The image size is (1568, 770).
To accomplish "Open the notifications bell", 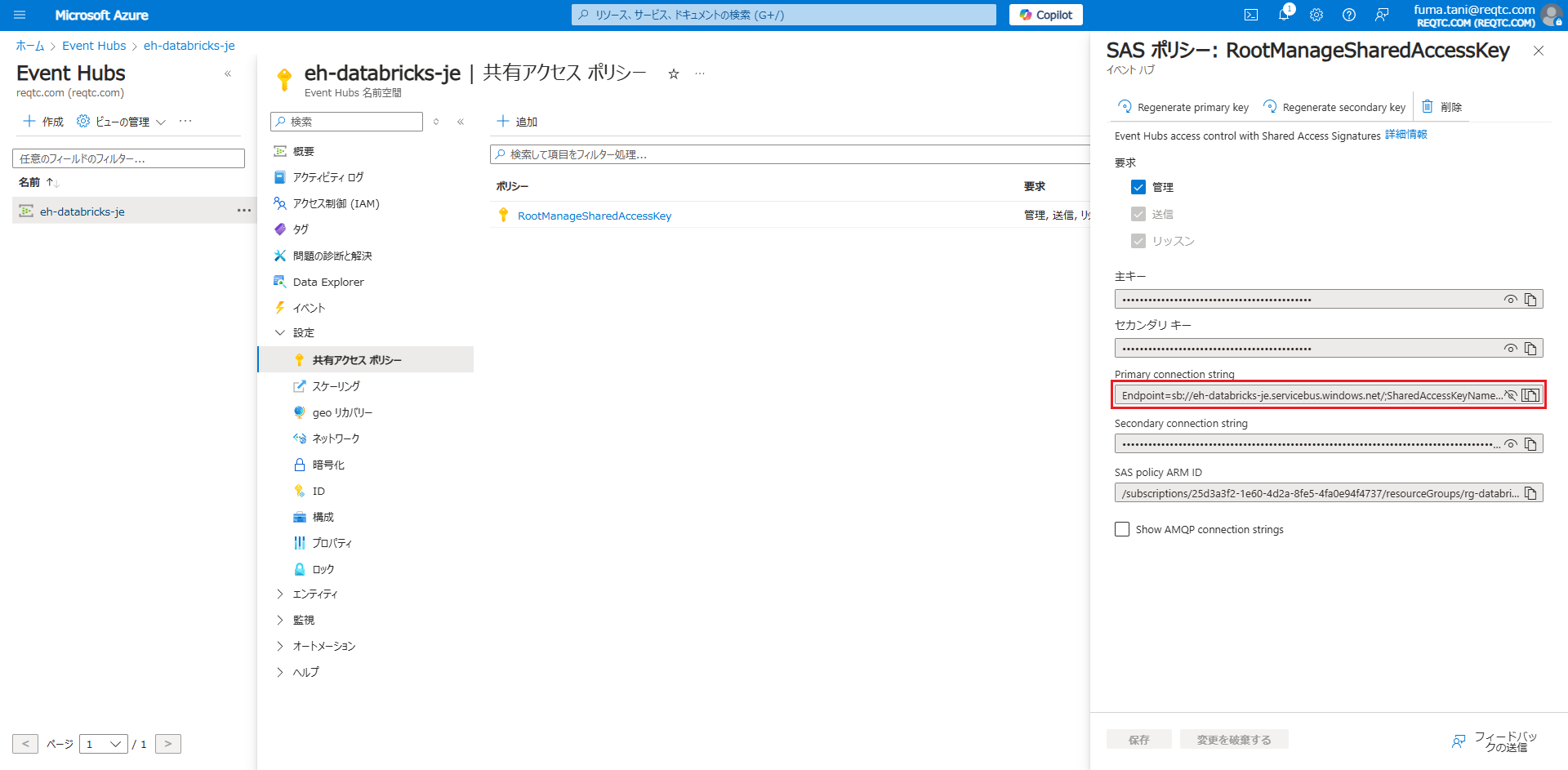I will point(1283,15).
